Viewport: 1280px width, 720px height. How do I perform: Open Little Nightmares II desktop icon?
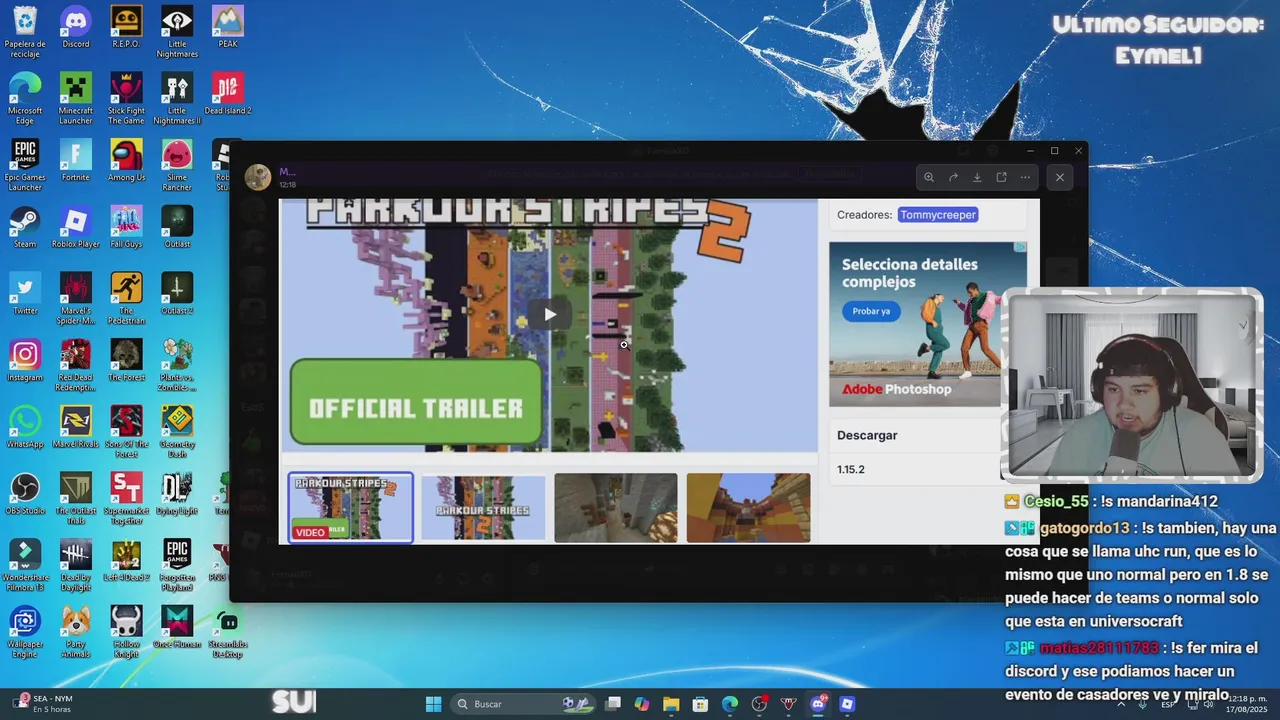(x=177, y=98)
